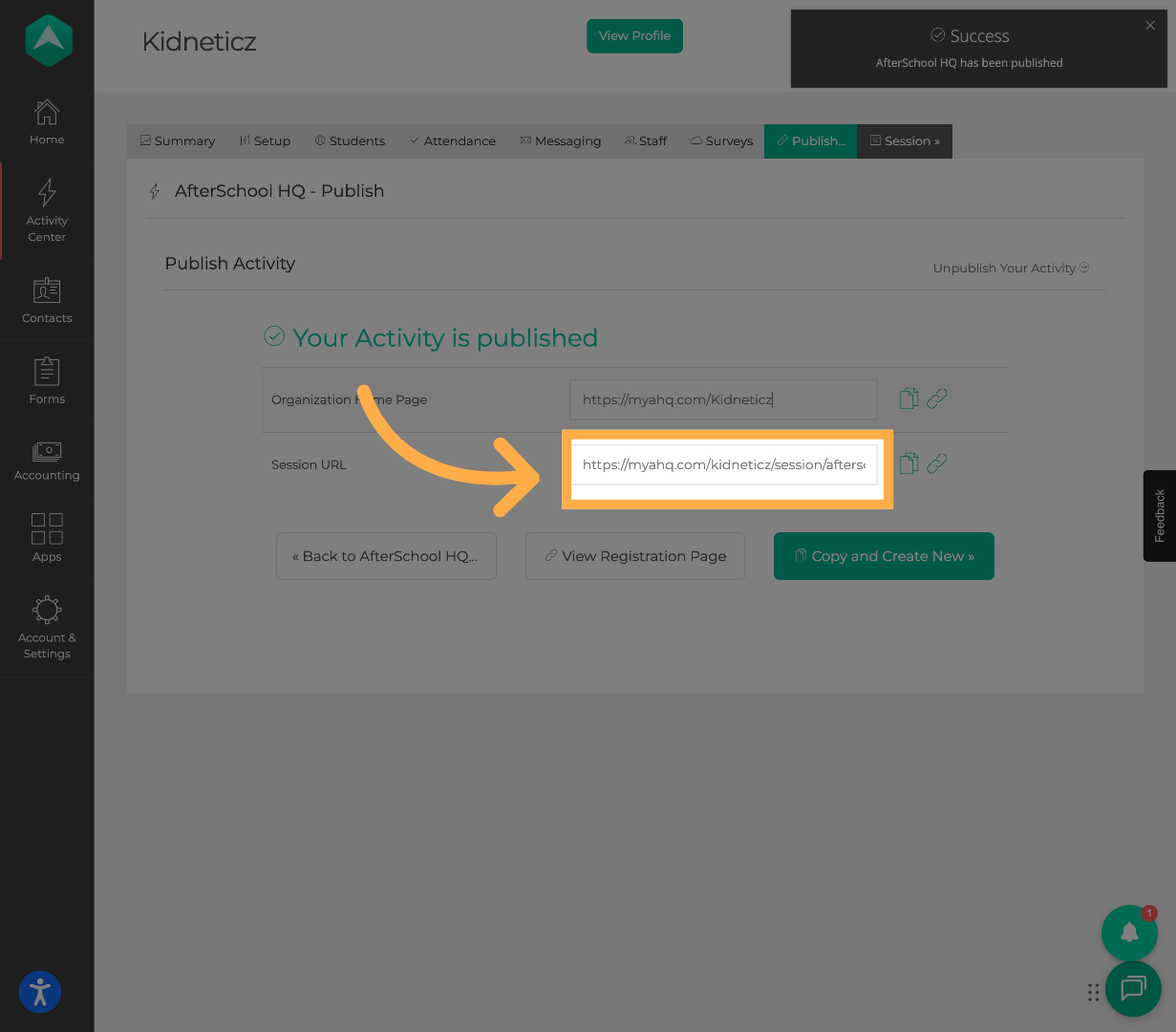Open Contacts in the sidebar
Screen dimensions: 1176x1032
click(47, 300)
